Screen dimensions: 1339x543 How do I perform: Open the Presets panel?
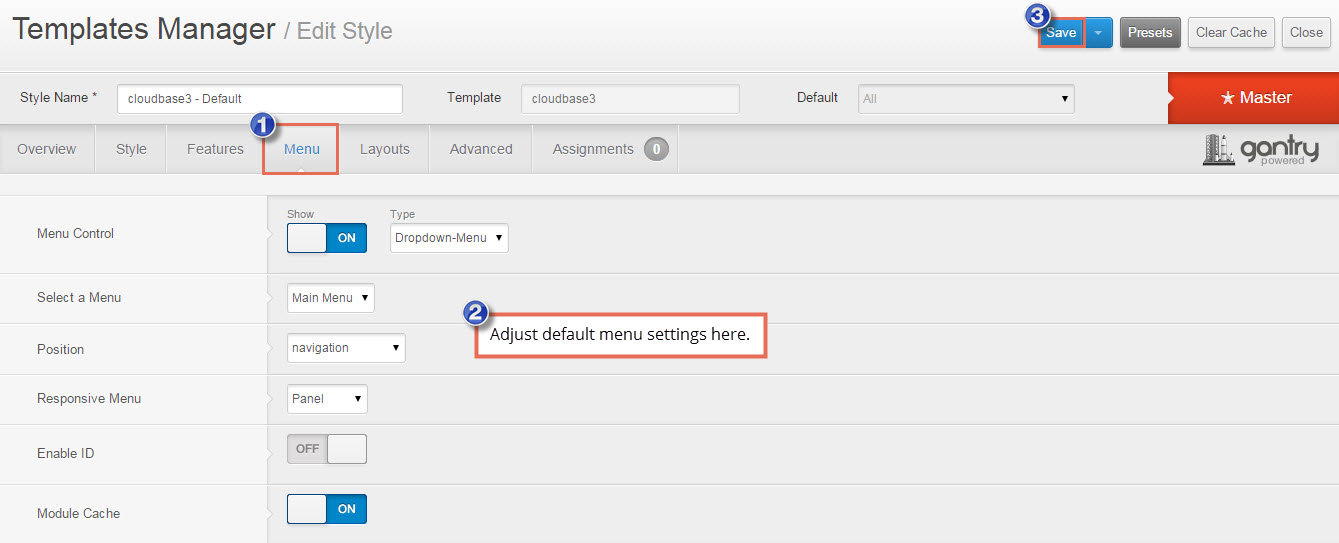click(1150, 32)
